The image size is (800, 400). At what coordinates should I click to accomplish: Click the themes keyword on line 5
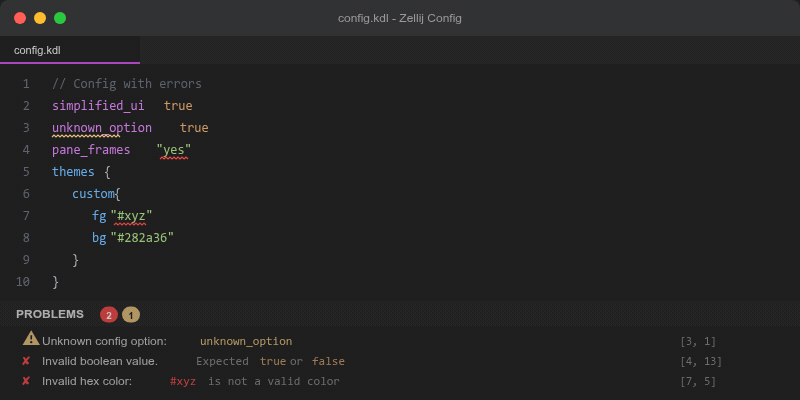pos(73,172)
